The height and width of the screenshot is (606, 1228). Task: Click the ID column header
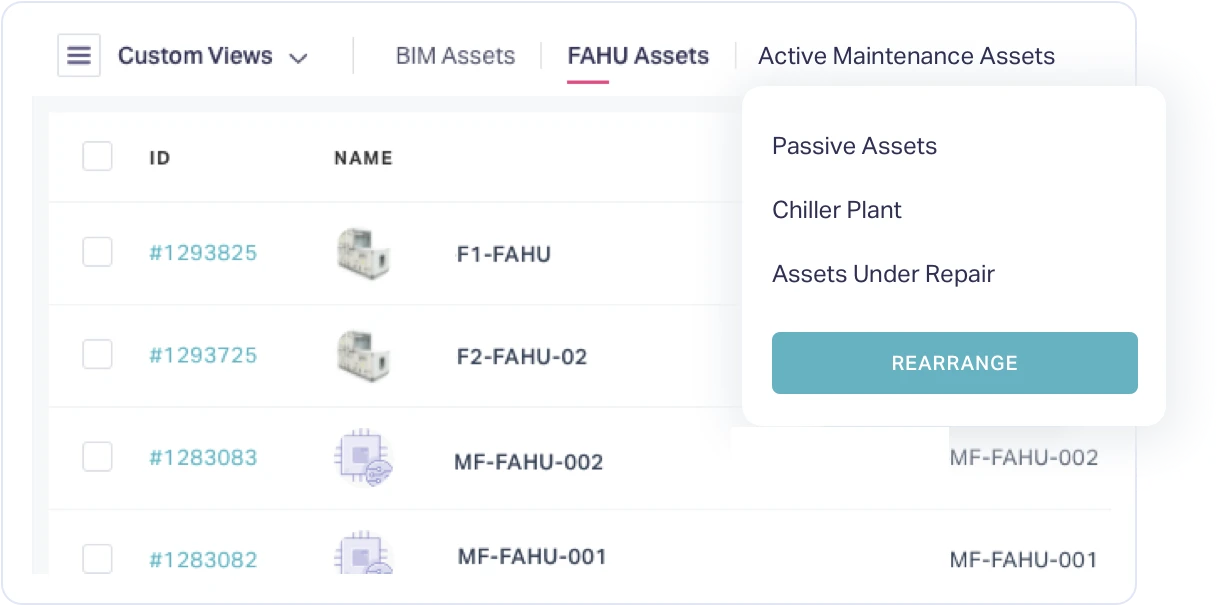[x=159, y=157]
